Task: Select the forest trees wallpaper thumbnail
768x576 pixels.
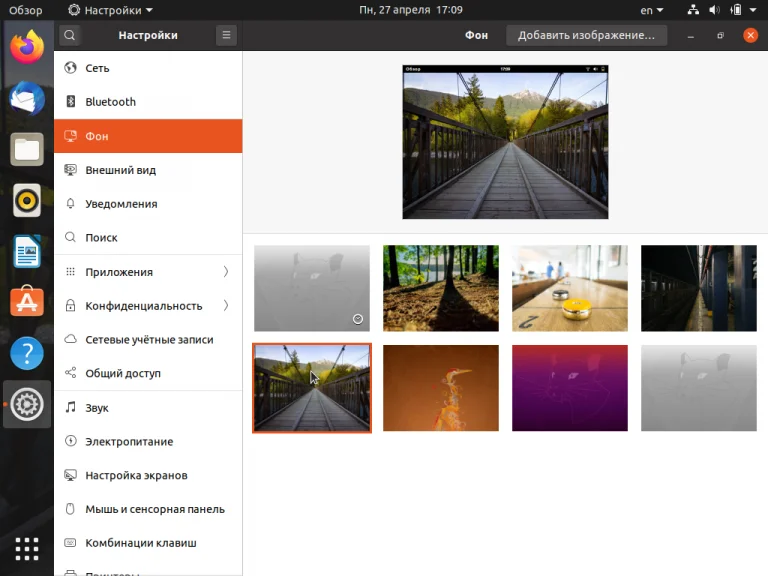Action: 440,288
